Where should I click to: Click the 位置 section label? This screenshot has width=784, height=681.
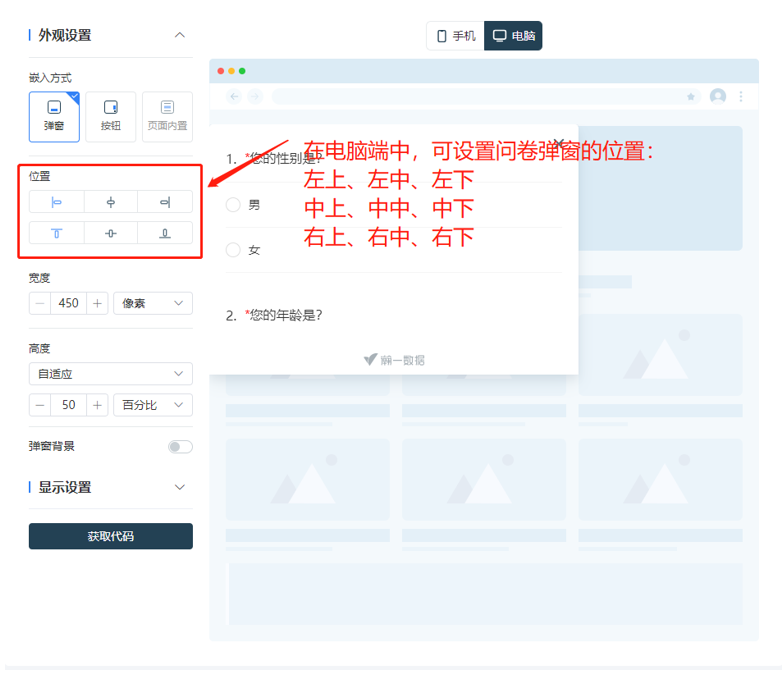point(40,176)
